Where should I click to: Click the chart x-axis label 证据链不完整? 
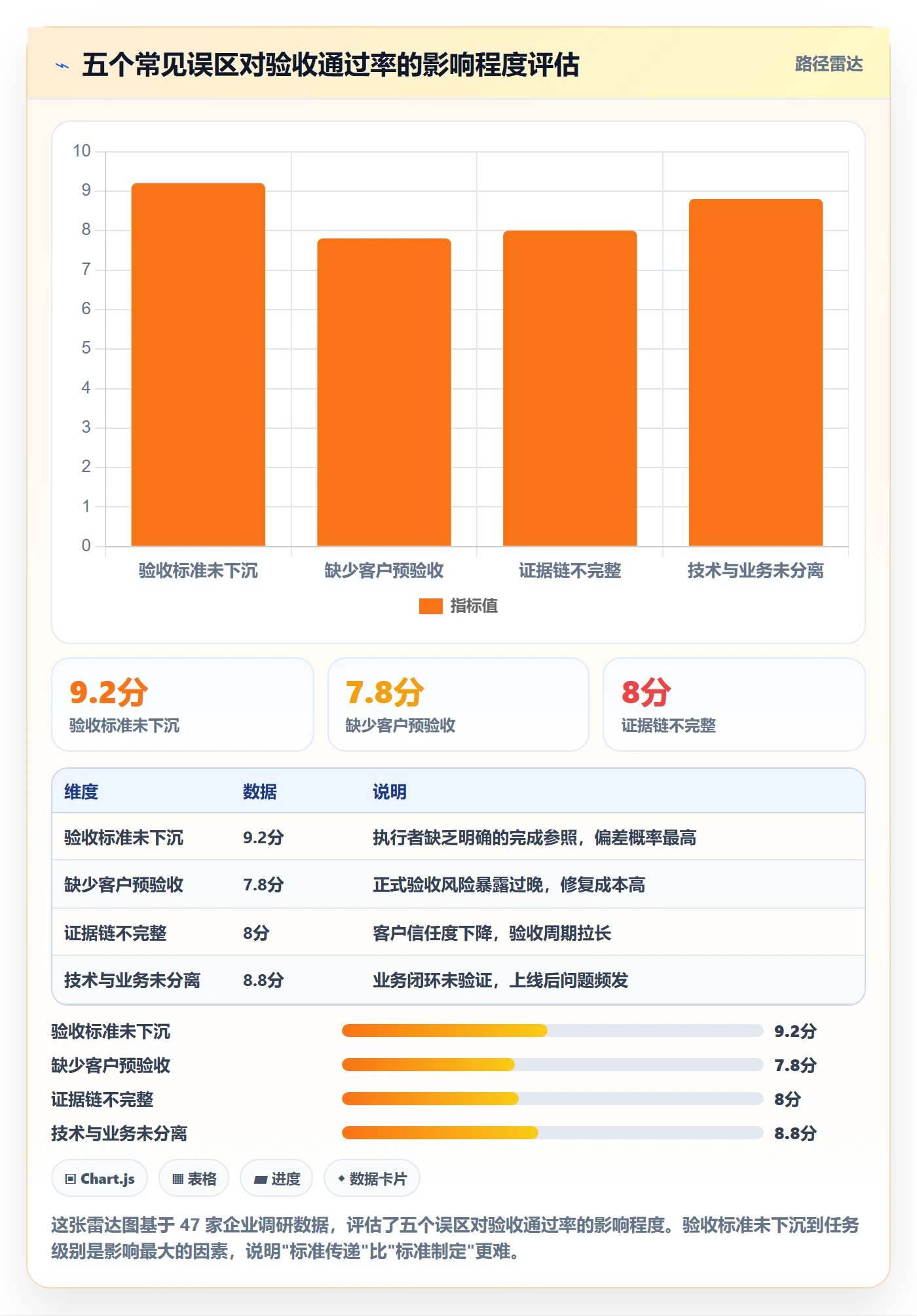coord(570,571)
